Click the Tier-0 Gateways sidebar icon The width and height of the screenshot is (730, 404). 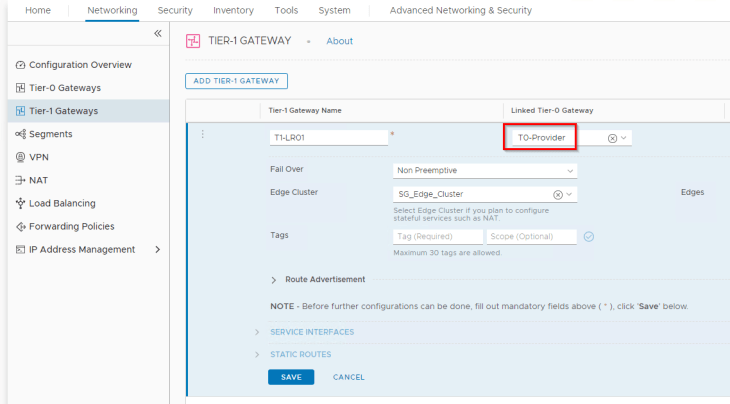tap(20, 88)
